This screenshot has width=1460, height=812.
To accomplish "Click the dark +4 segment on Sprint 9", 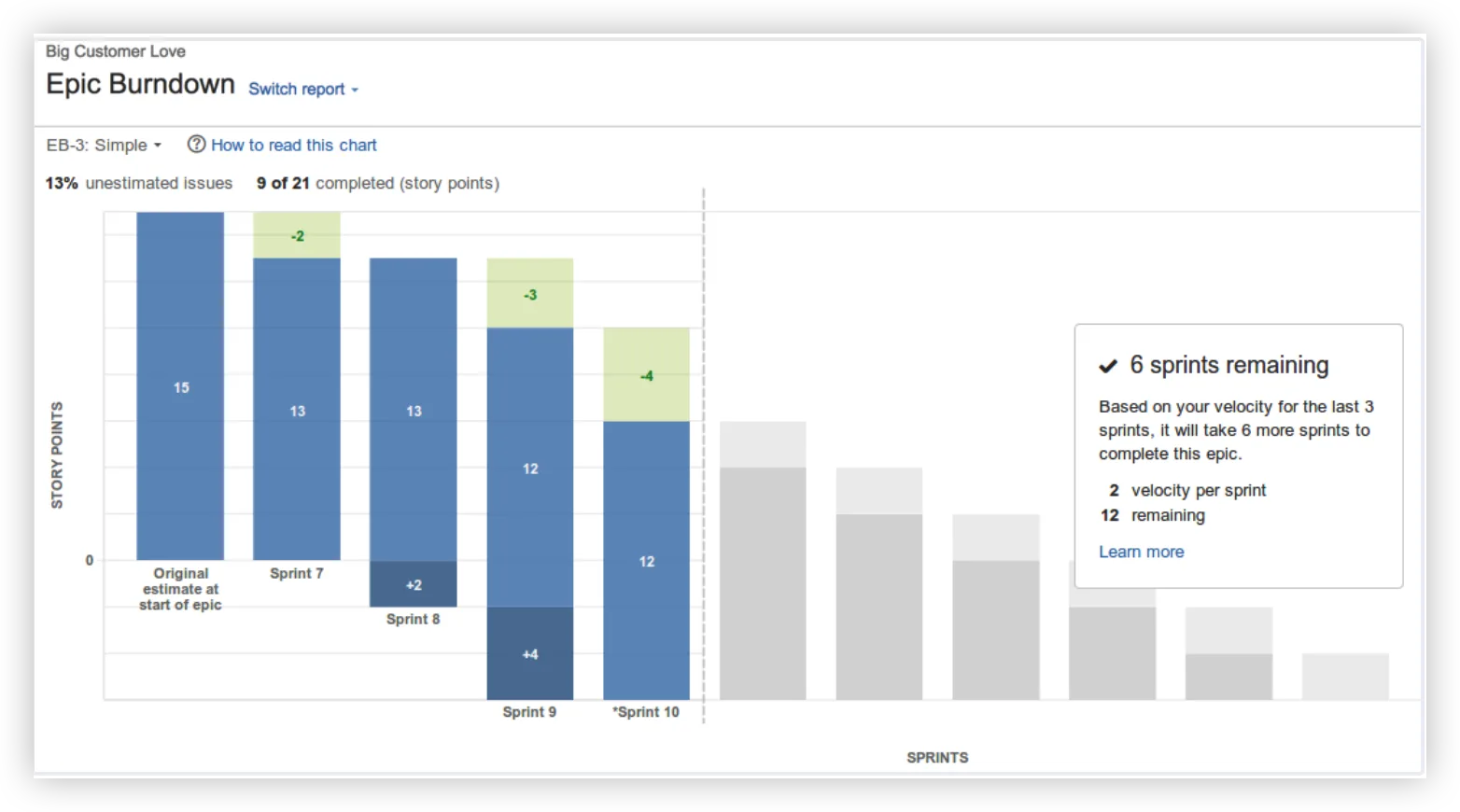I will (x=530, y=653).
